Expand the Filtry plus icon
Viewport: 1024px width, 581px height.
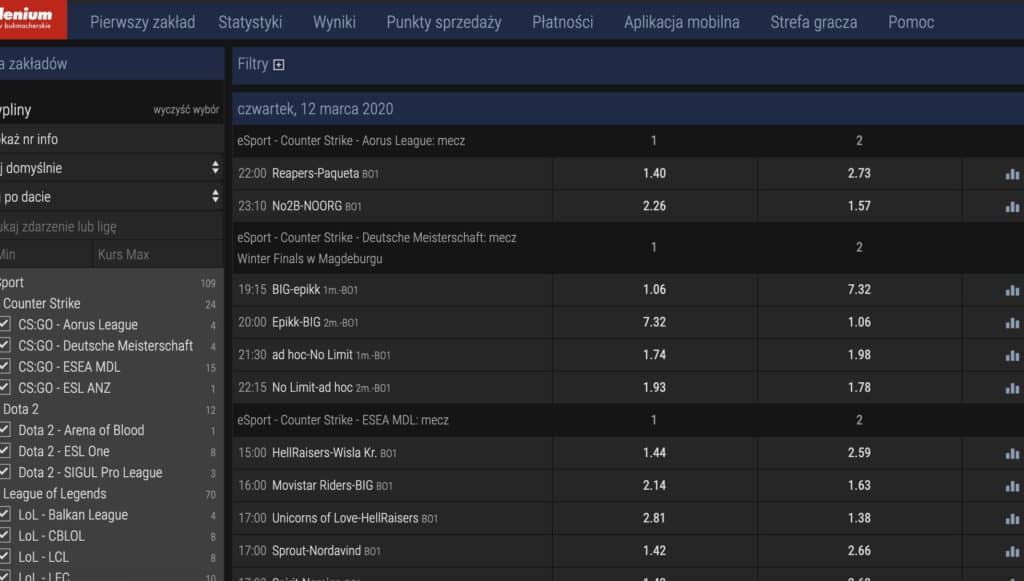pos(278,65)
